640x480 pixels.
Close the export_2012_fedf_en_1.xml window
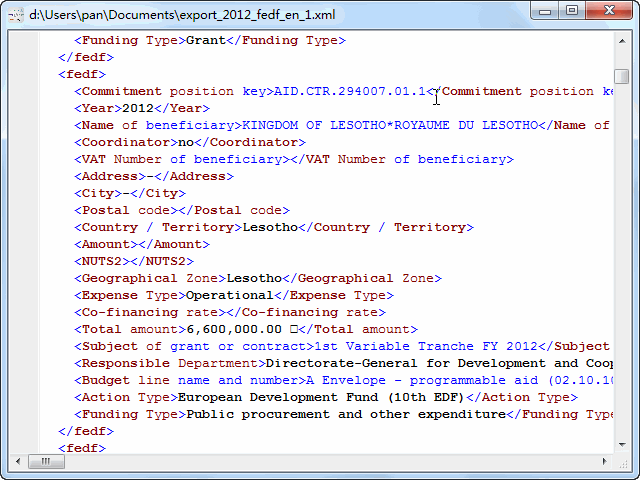coord(608,11)
